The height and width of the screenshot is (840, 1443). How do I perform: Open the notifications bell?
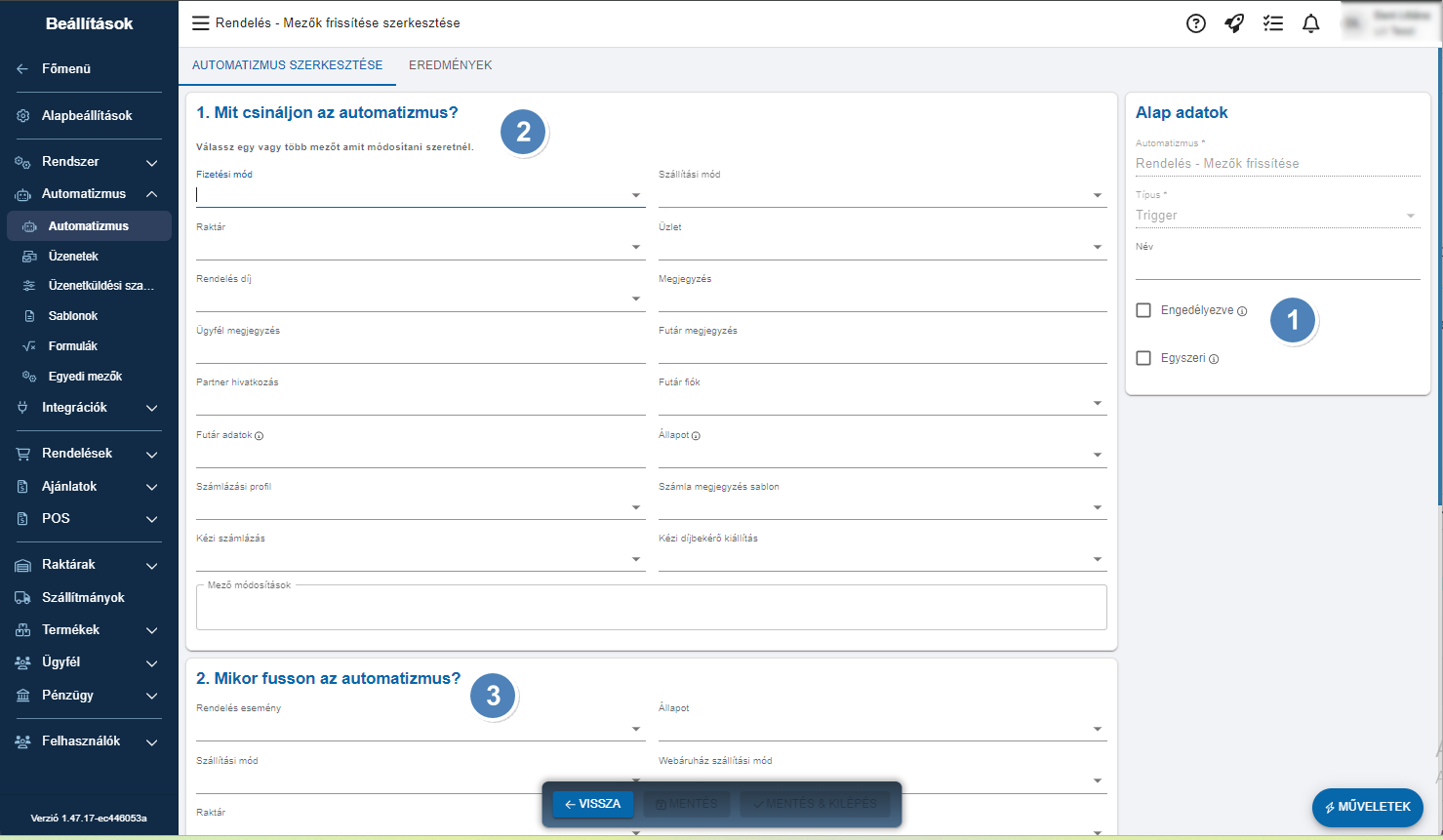click(x=1310, y=23)
